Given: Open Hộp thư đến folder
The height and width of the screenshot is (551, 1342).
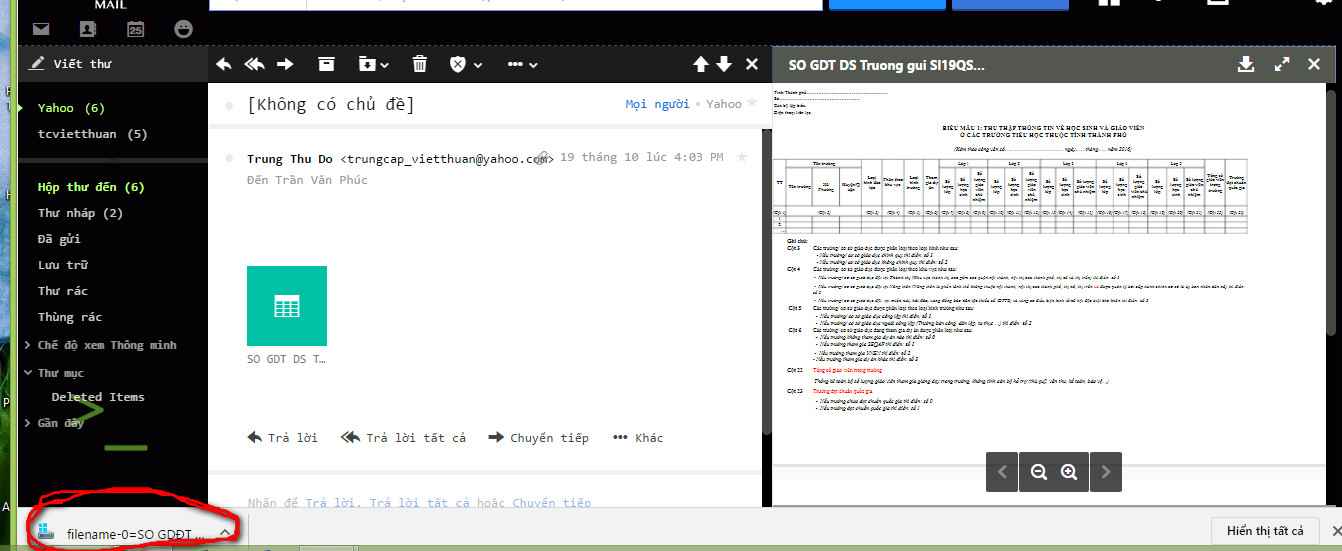Looking at the screenshot, I should tap(90, 187).
